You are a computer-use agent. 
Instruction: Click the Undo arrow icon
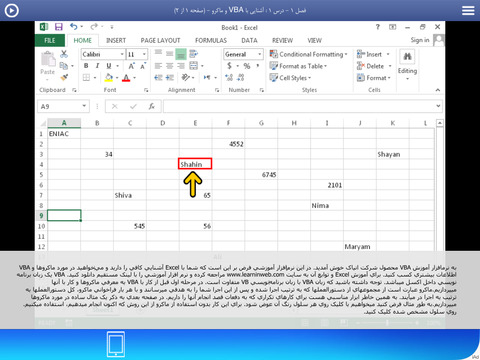[x=74, y=27]
